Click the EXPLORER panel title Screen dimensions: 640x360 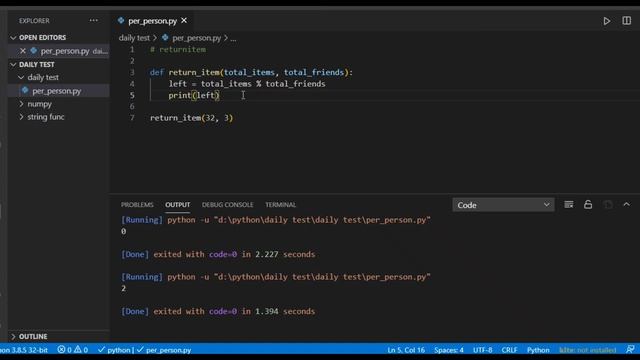pyautogui.click(x=34, y=20)
